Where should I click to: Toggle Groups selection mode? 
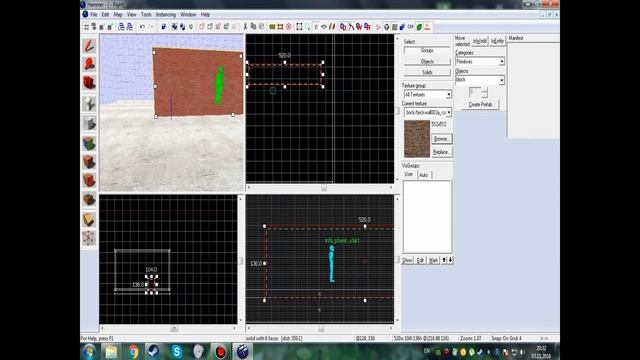coord(427,50)
